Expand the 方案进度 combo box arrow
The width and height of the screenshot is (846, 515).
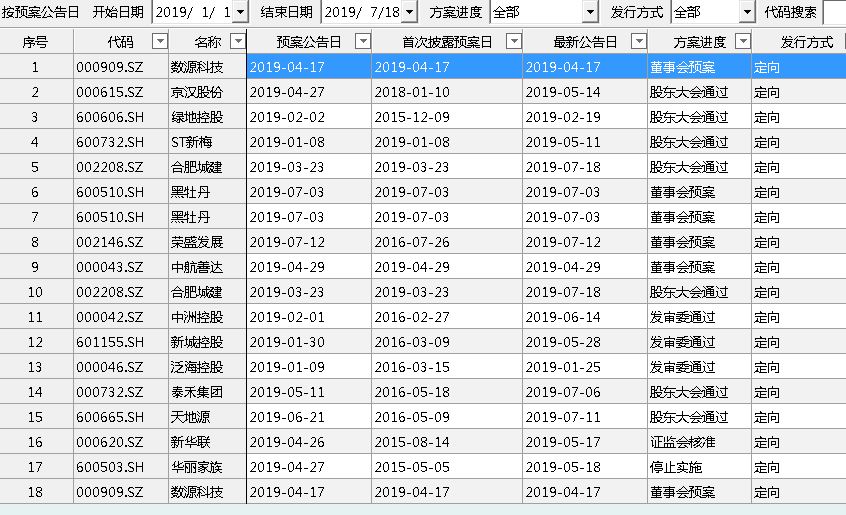[x=591, y=12]
